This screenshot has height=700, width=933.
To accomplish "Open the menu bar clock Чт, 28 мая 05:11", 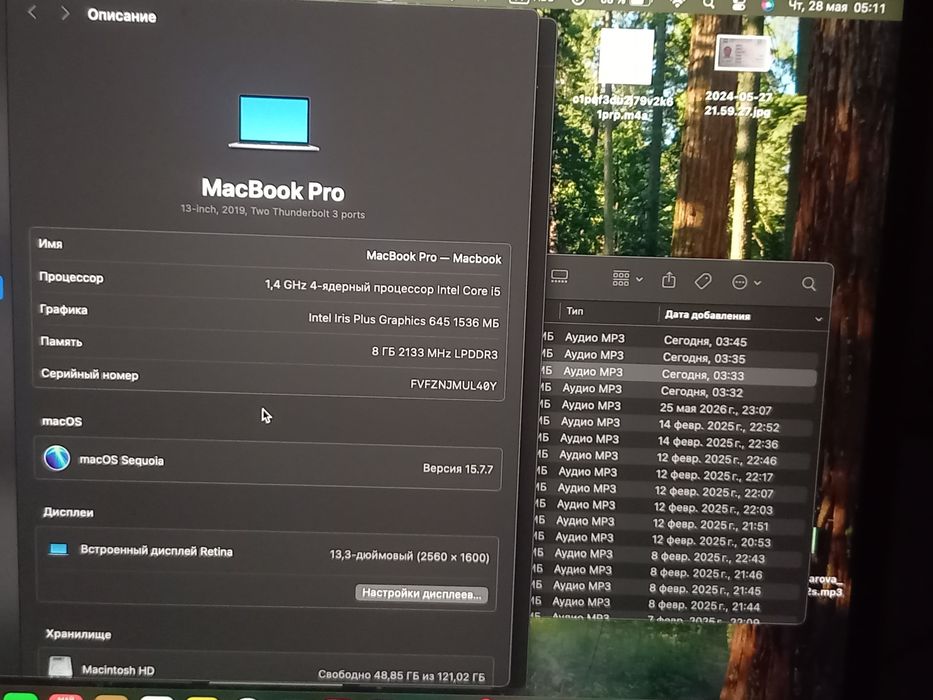I will point(837,7).
